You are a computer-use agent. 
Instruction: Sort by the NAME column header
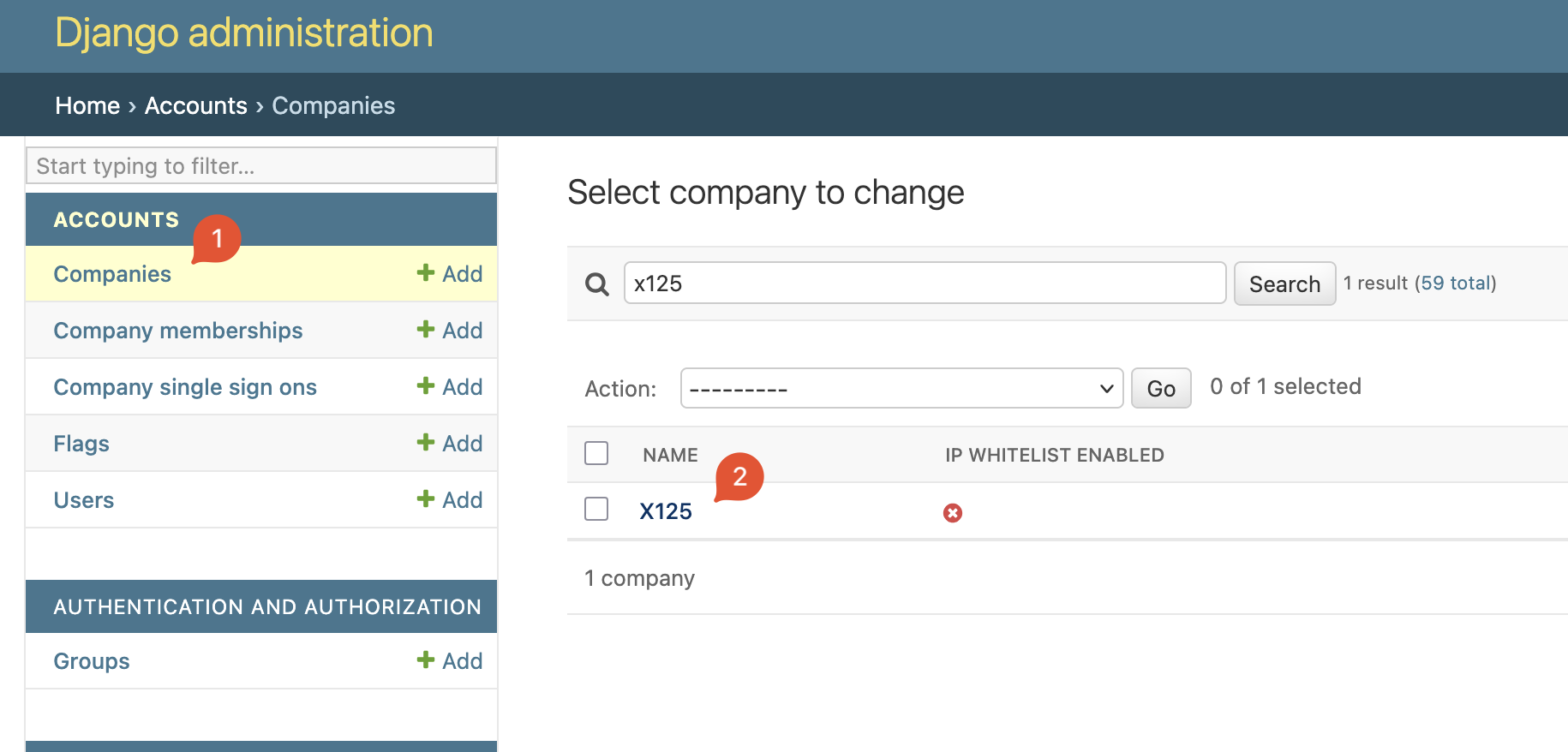670,455
